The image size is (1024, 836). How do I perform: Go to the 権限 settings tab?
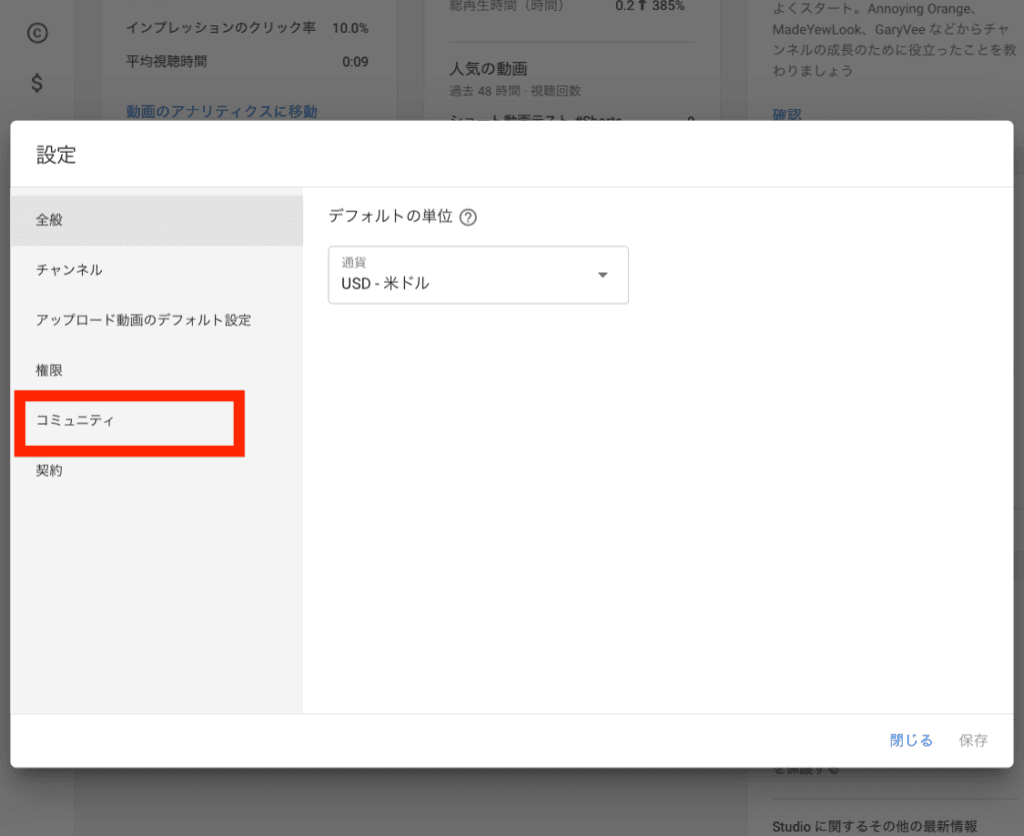[156, 370]
